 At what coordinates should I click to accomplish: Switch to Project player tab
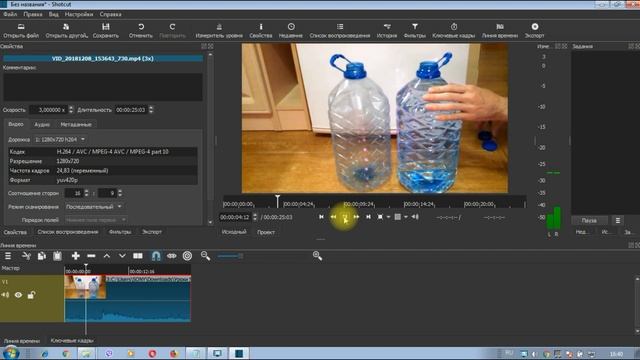(266, 232)
